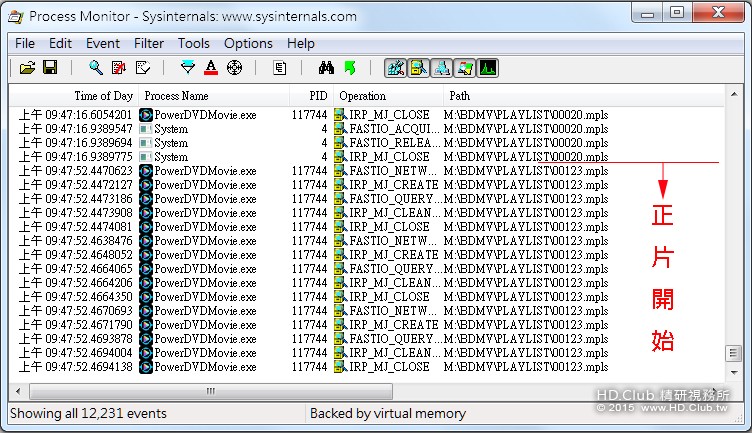Open the Help menu

(301, 44)
